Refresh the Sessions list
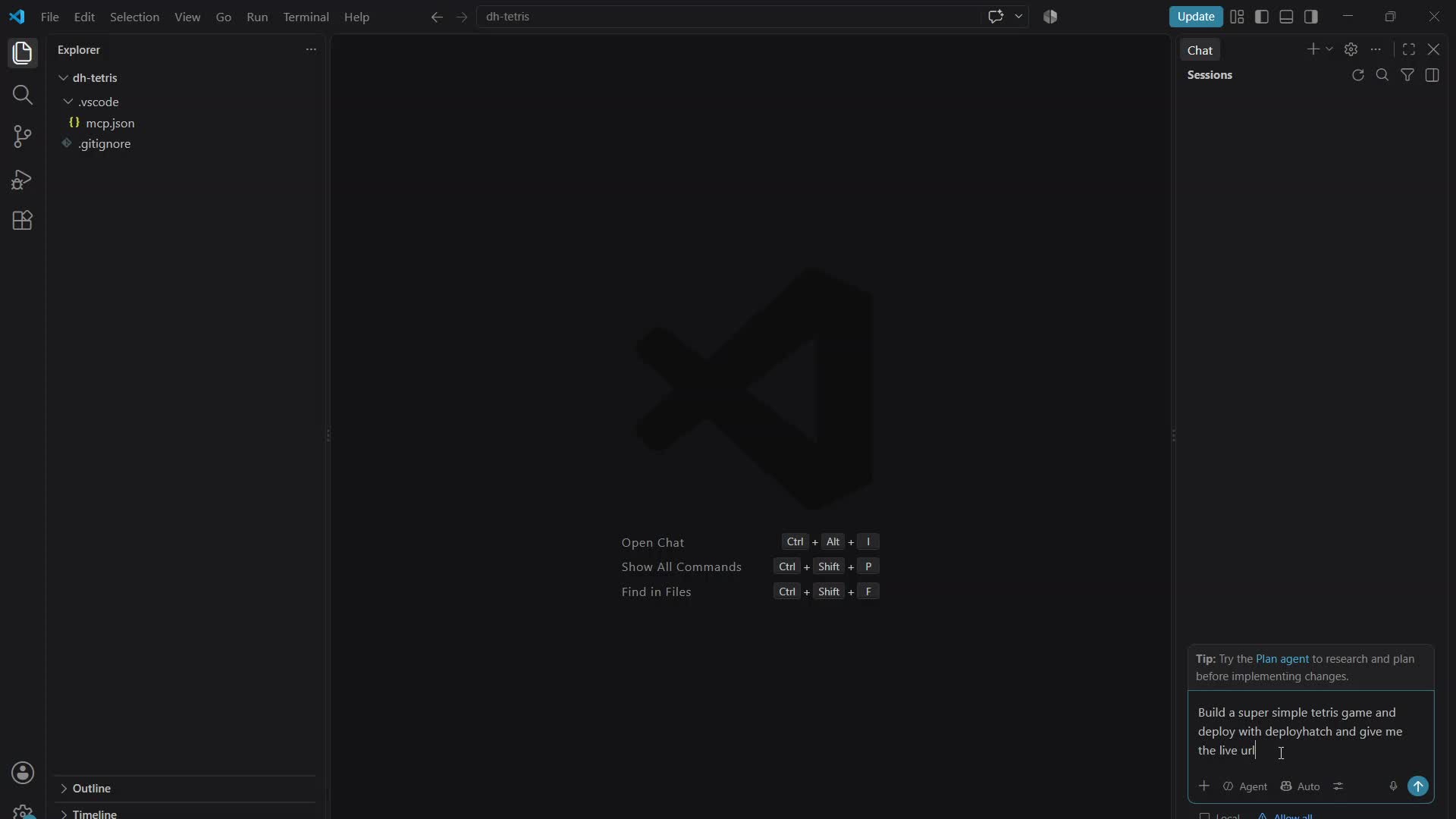1456x819 pixels. click(1358, 75)
